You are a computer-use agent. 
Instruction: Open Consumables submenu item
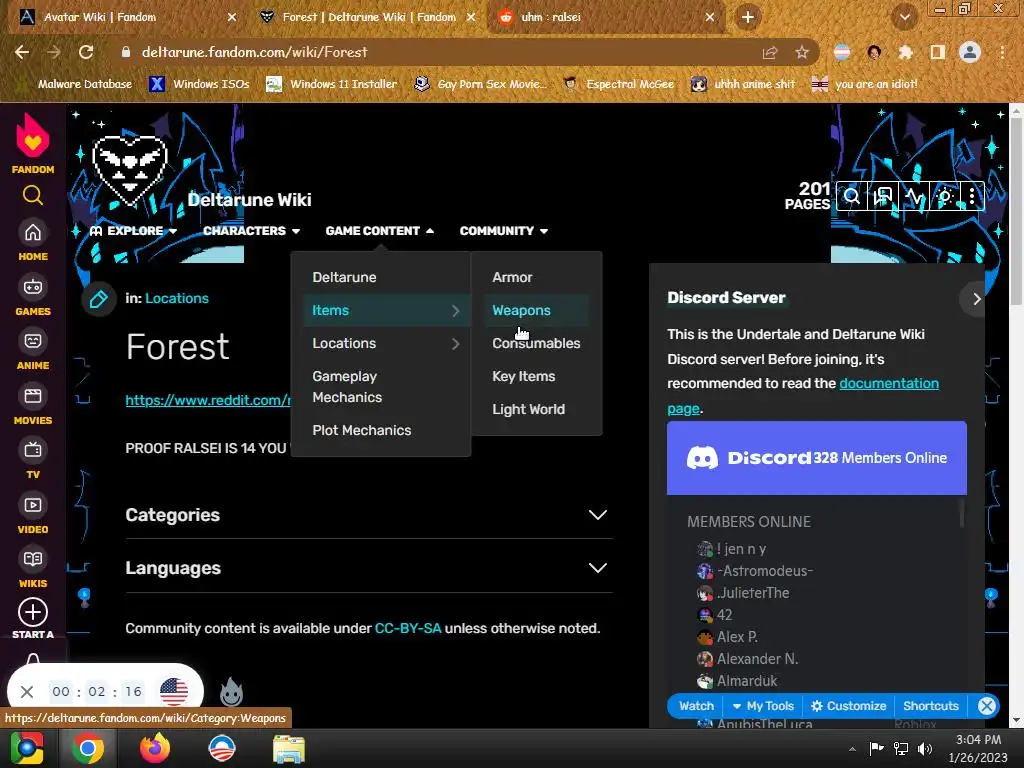[x=536, y=344]
